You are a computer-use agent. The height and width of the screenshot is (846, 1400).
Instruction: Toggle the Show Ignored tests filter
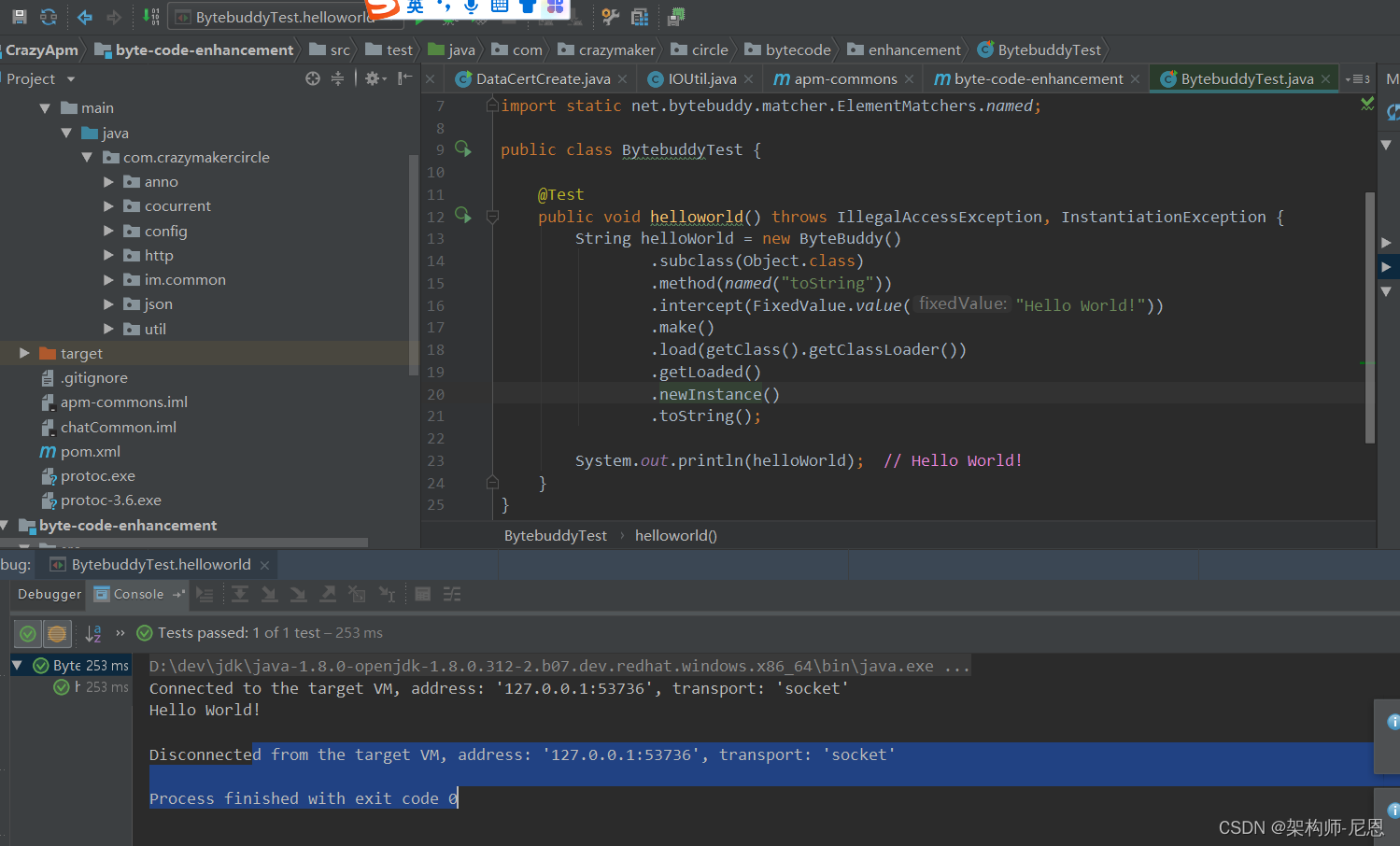point(57,634)
